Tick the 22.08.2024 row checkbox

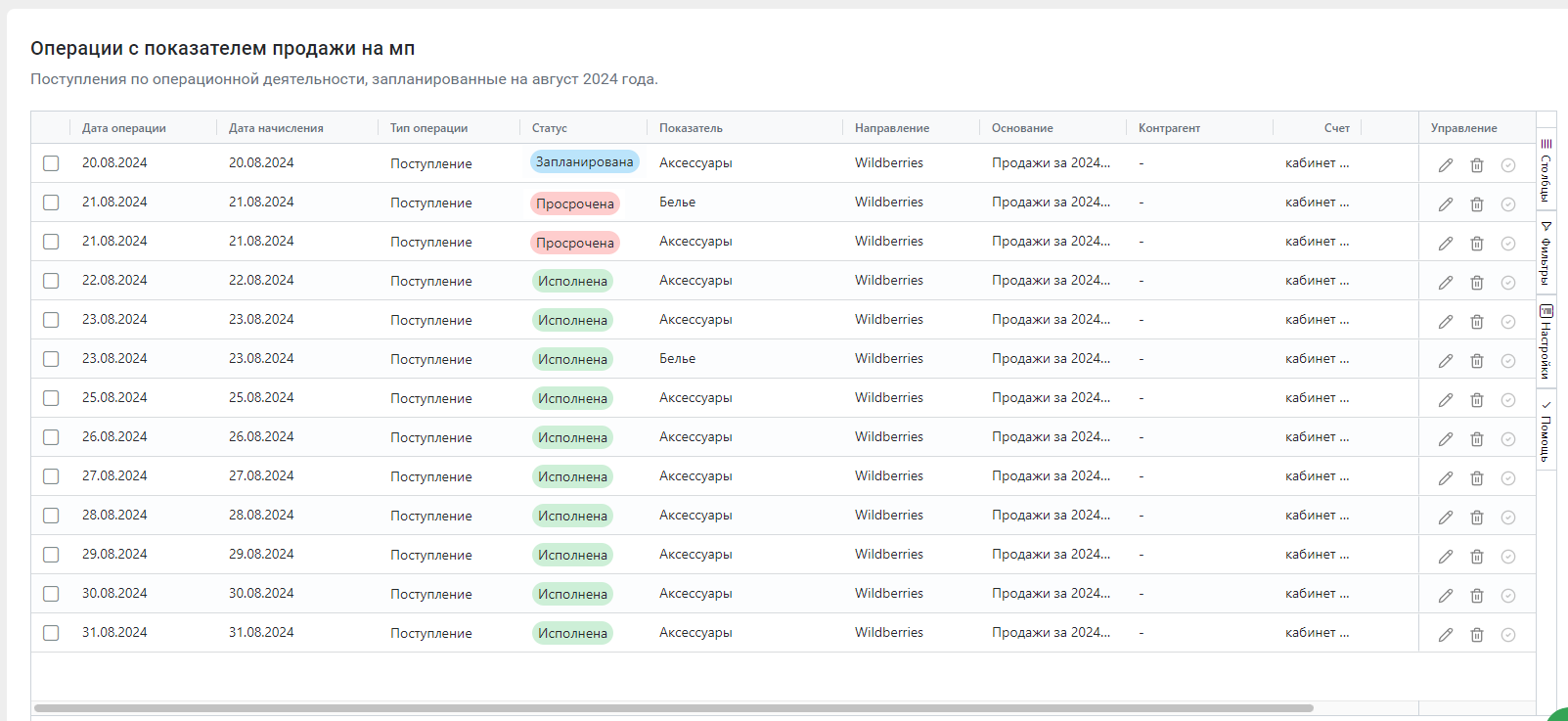tap(51, 281)
